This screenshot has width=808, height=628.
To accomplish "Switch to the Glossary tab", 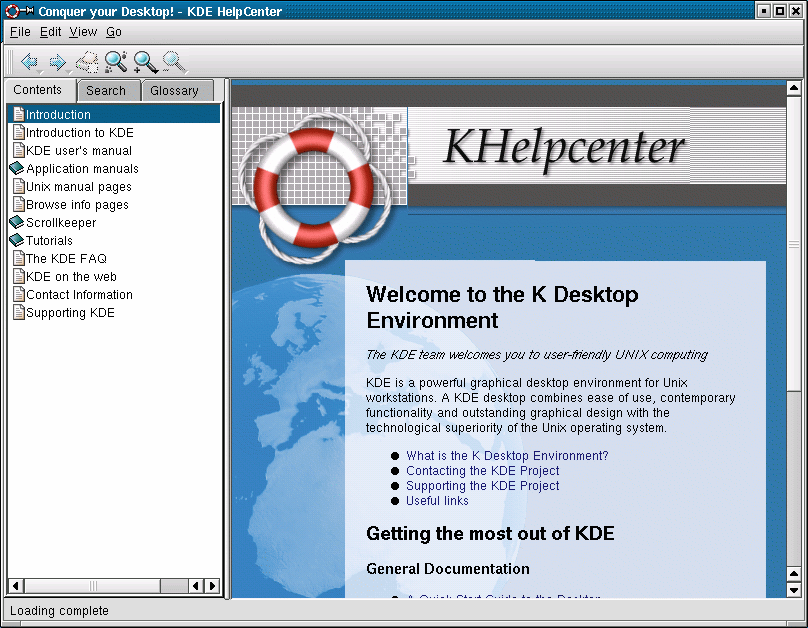I will 175,91.
